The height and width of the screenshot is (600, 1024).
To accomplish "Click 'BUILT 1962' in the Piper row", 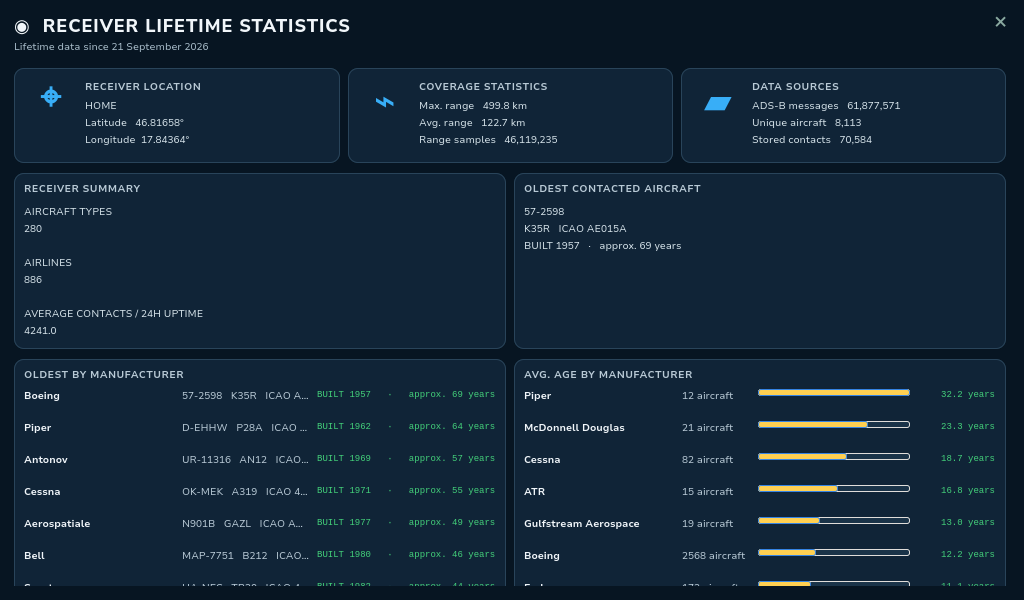I will [344, 426].
